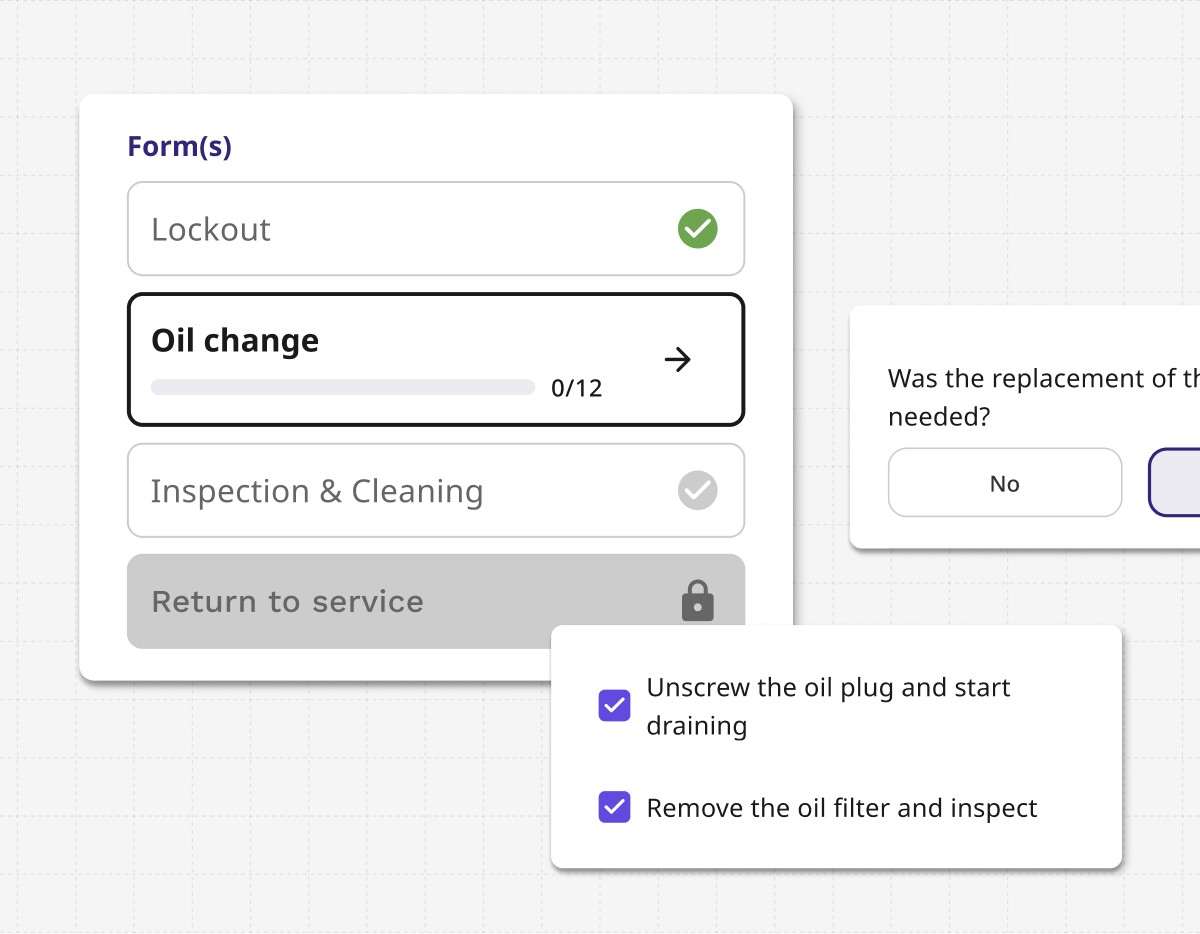Click the checkmark icon next to oil filter task
This screenshot has height=934, width=1200.
(614, 807)
